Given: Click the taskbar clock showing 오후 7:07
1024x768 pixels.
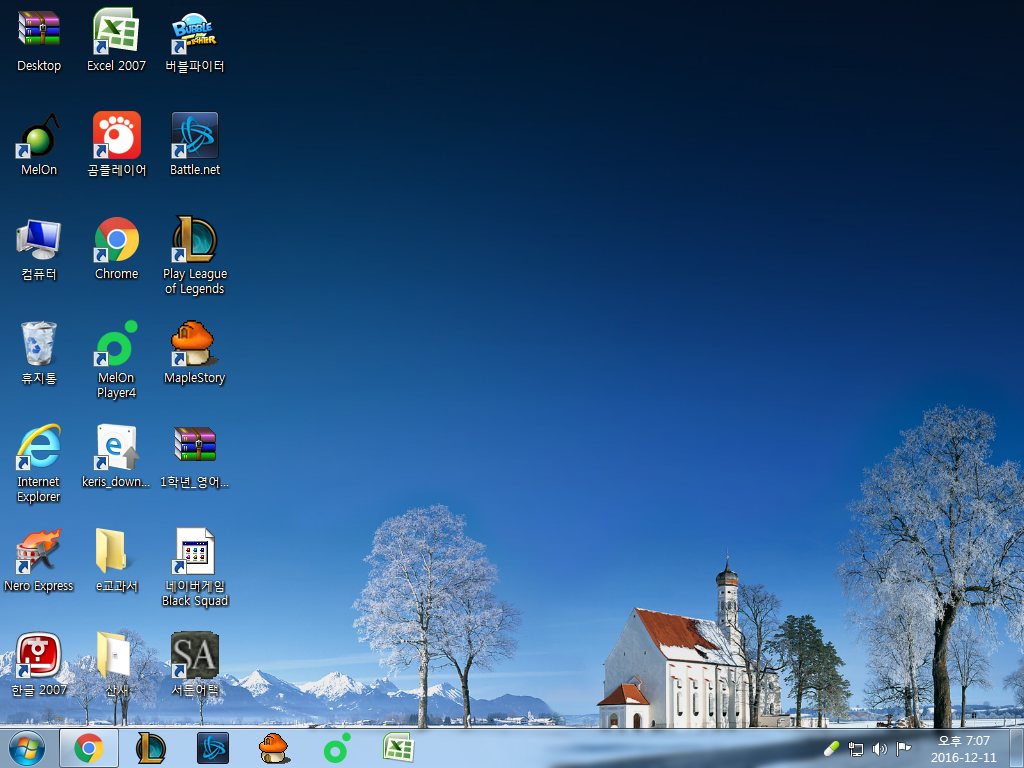Looking at the screenshot, I should point(963,748).
